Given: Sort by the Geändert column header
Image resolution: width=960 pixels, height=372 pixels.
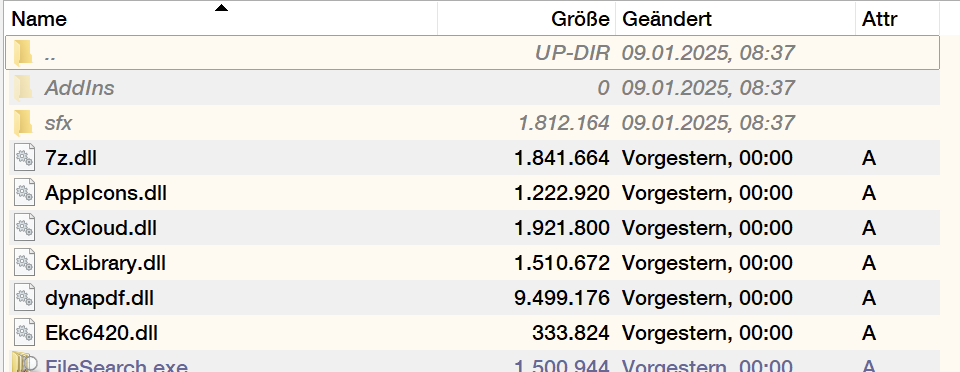Looking at the screenshot, I should (x=735, y=19).
